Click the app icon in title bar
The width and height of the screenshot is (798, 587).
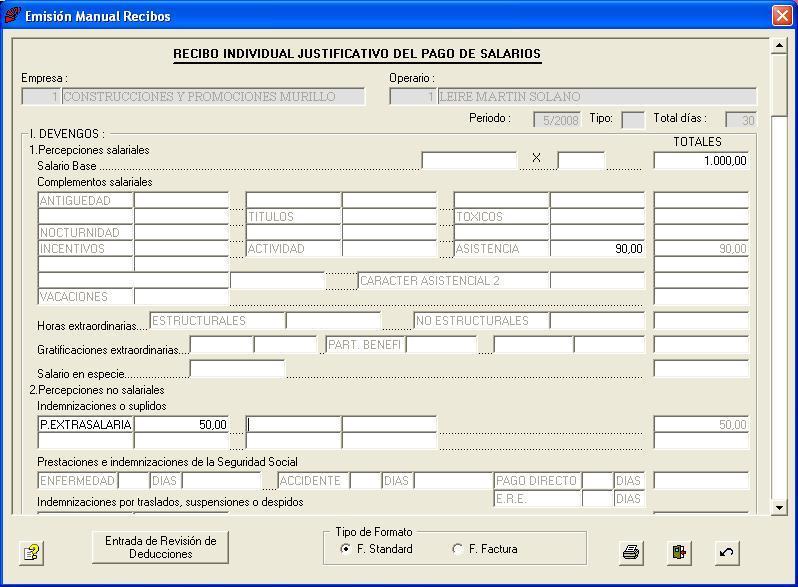12,16
